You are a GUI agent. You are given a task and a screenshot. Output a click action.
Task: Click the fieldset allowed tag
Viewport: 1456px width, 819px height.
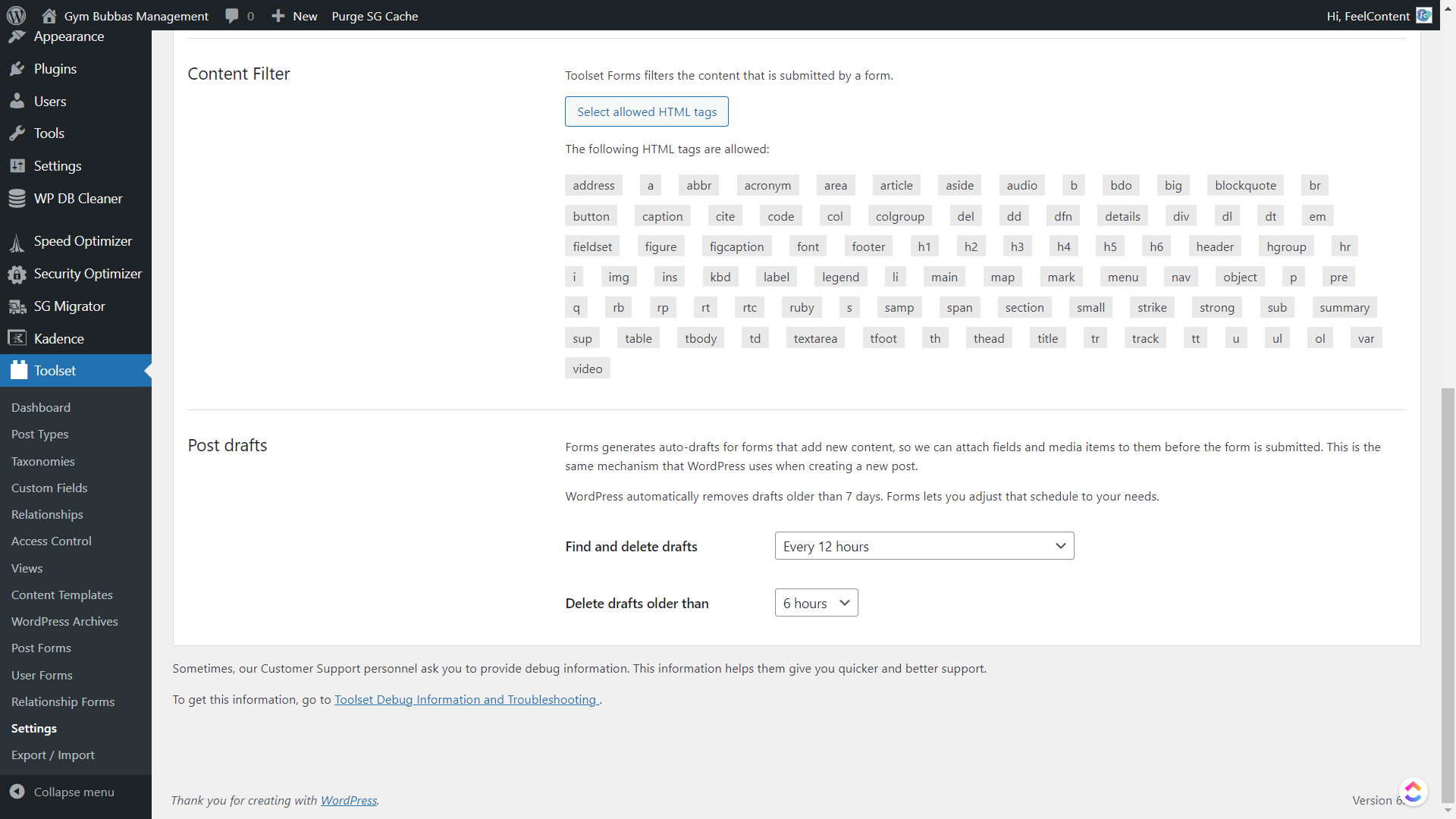pyautogui.click(x=592, y=246)
